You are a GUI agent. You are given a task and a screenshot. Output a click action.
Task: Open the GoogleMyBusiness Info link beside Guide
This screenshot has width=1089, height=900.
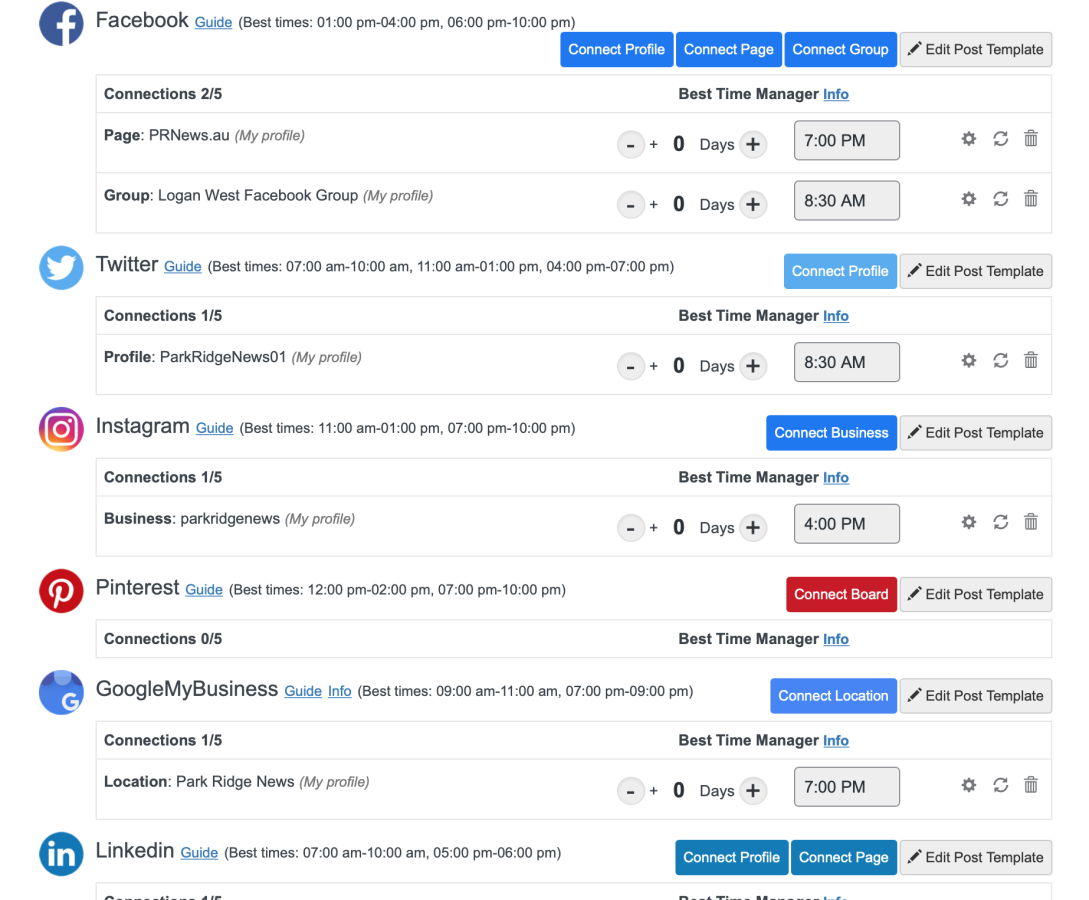pos(340,691)
